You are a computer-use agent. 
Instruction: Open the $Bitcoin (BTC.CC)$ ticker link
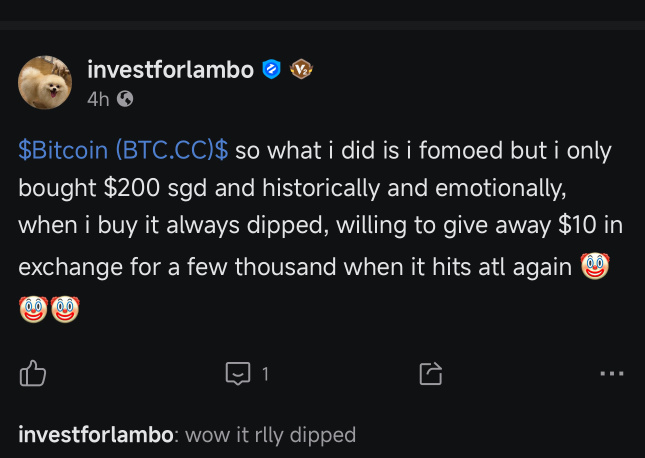pos(123,150)
